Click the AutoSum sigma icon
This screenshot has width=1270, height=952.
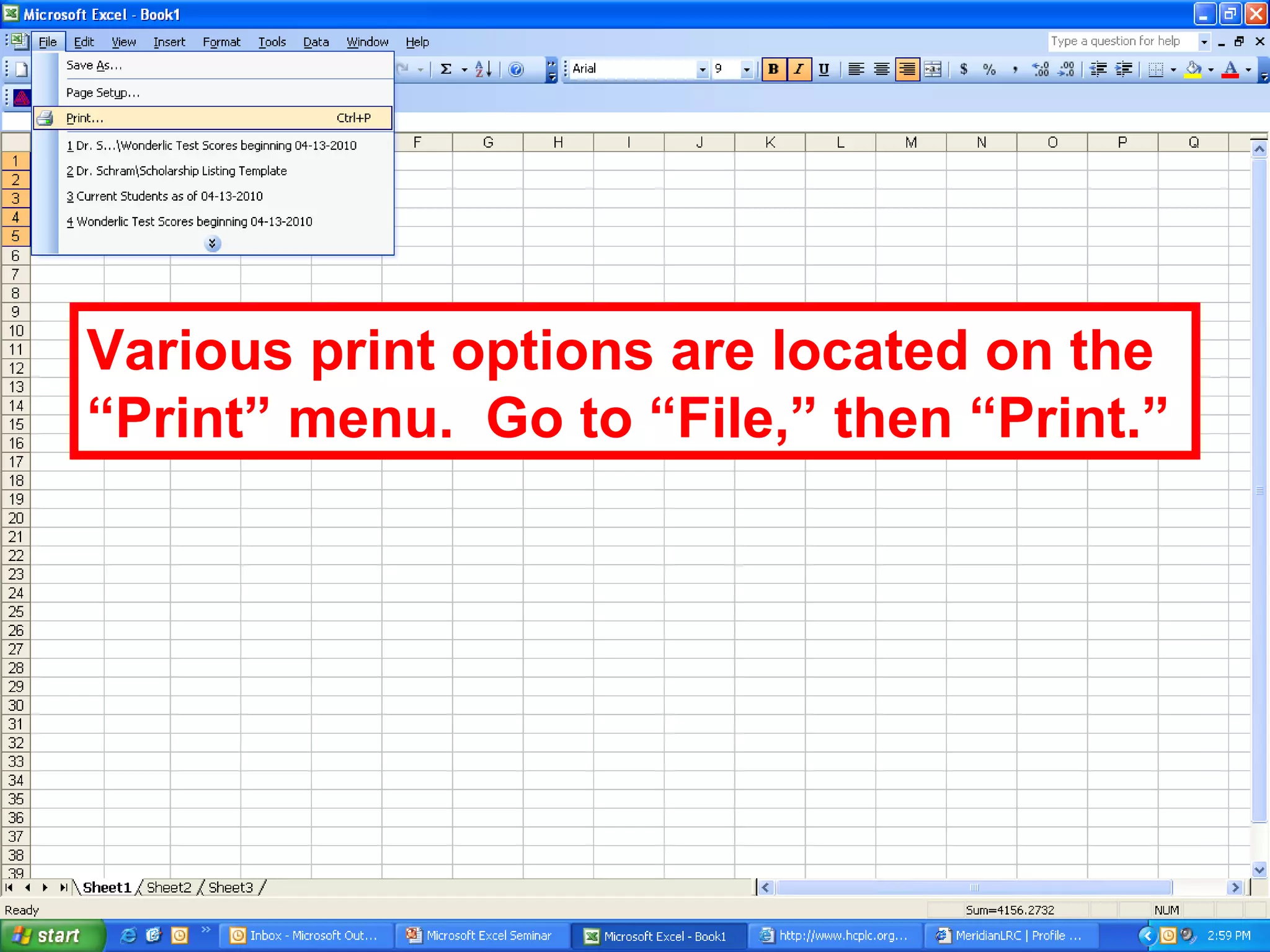click(446, 69)
